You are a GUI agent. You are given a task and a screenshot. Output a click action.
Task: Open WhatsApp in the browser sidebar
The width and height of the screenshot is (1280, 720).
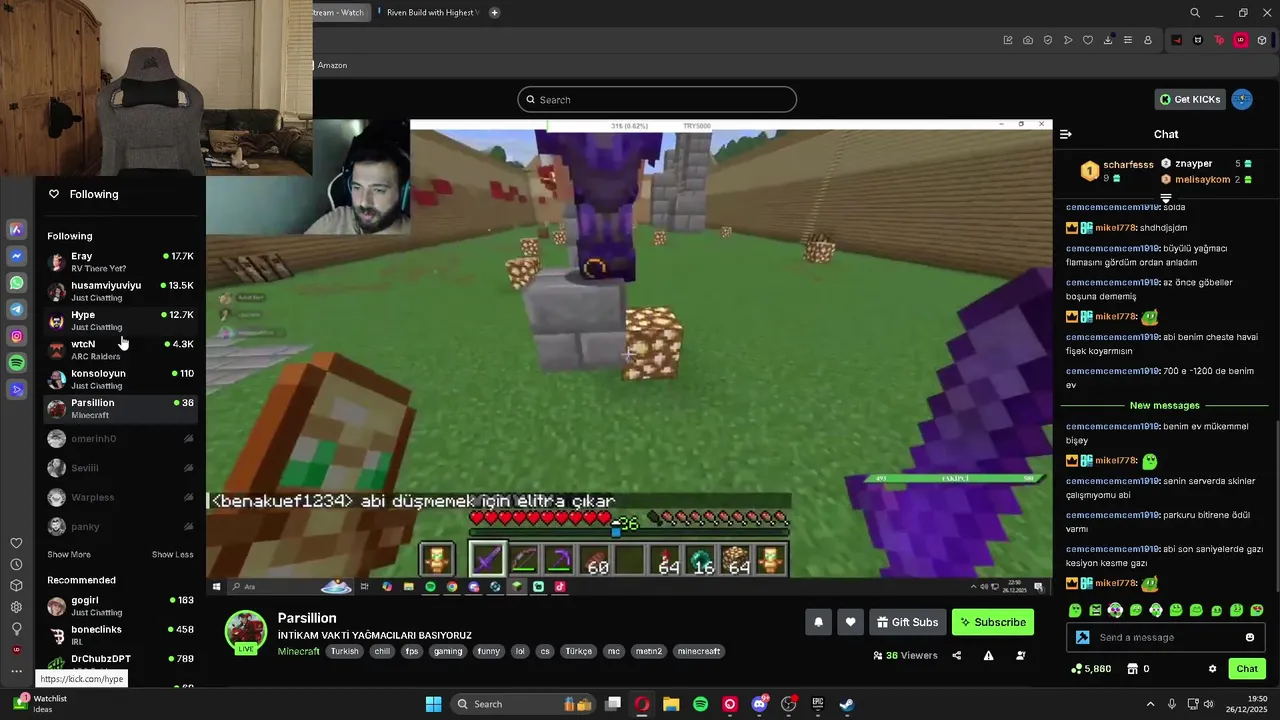point(17,283)
